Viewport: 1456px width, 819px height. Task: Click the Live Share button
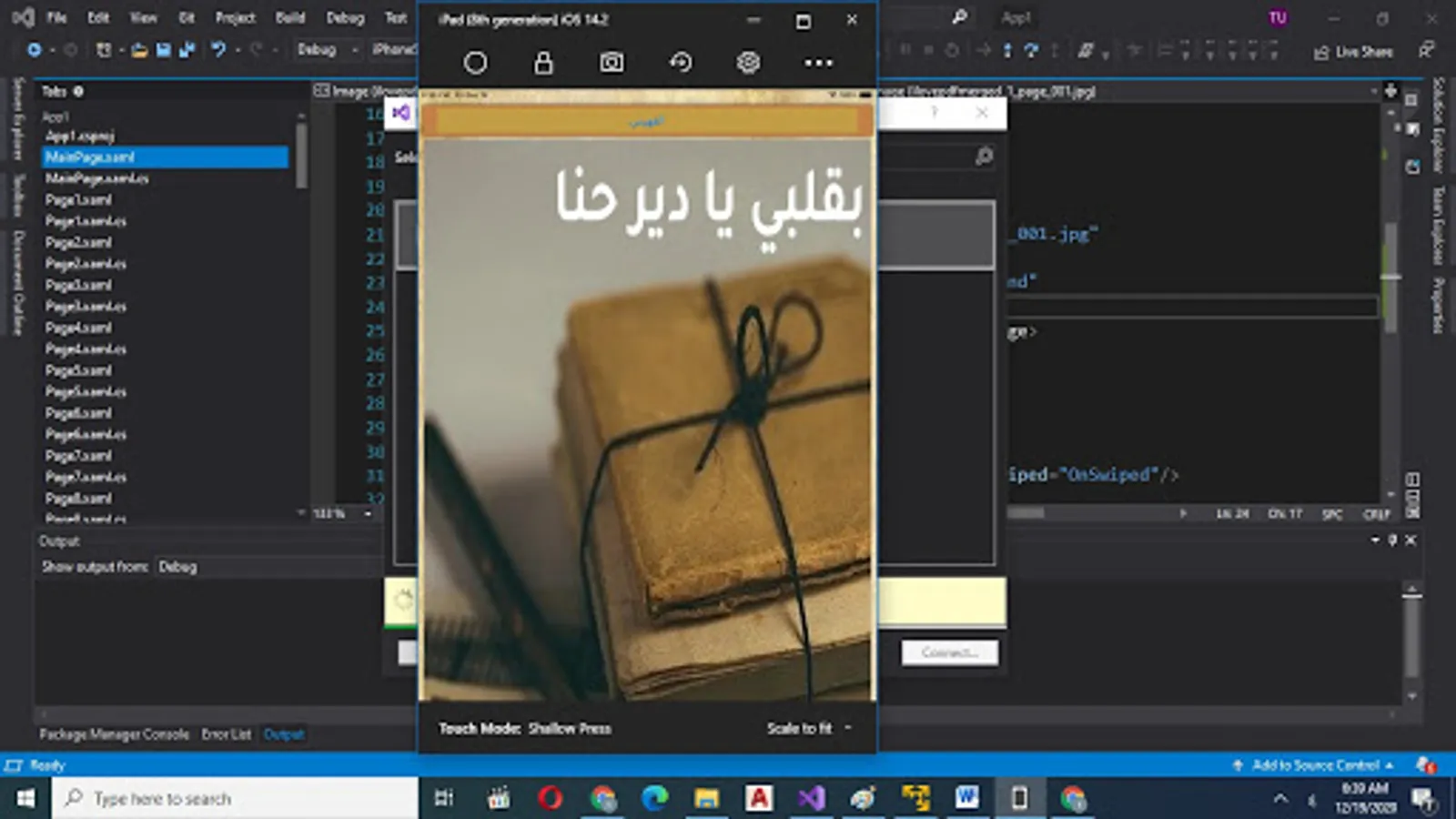pos(1353,52)
